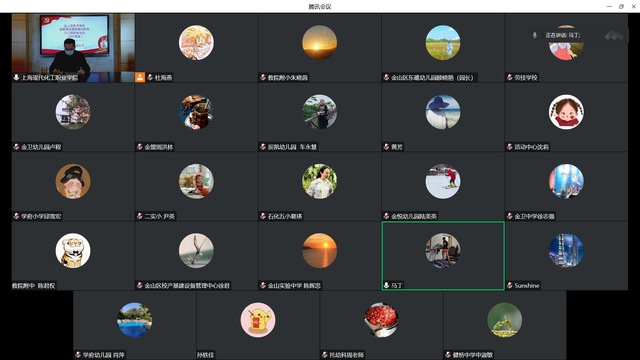Click the muted mic icon next to 劳技学校
Viewport: 640px width, 360px height.
tap(509, 77)
